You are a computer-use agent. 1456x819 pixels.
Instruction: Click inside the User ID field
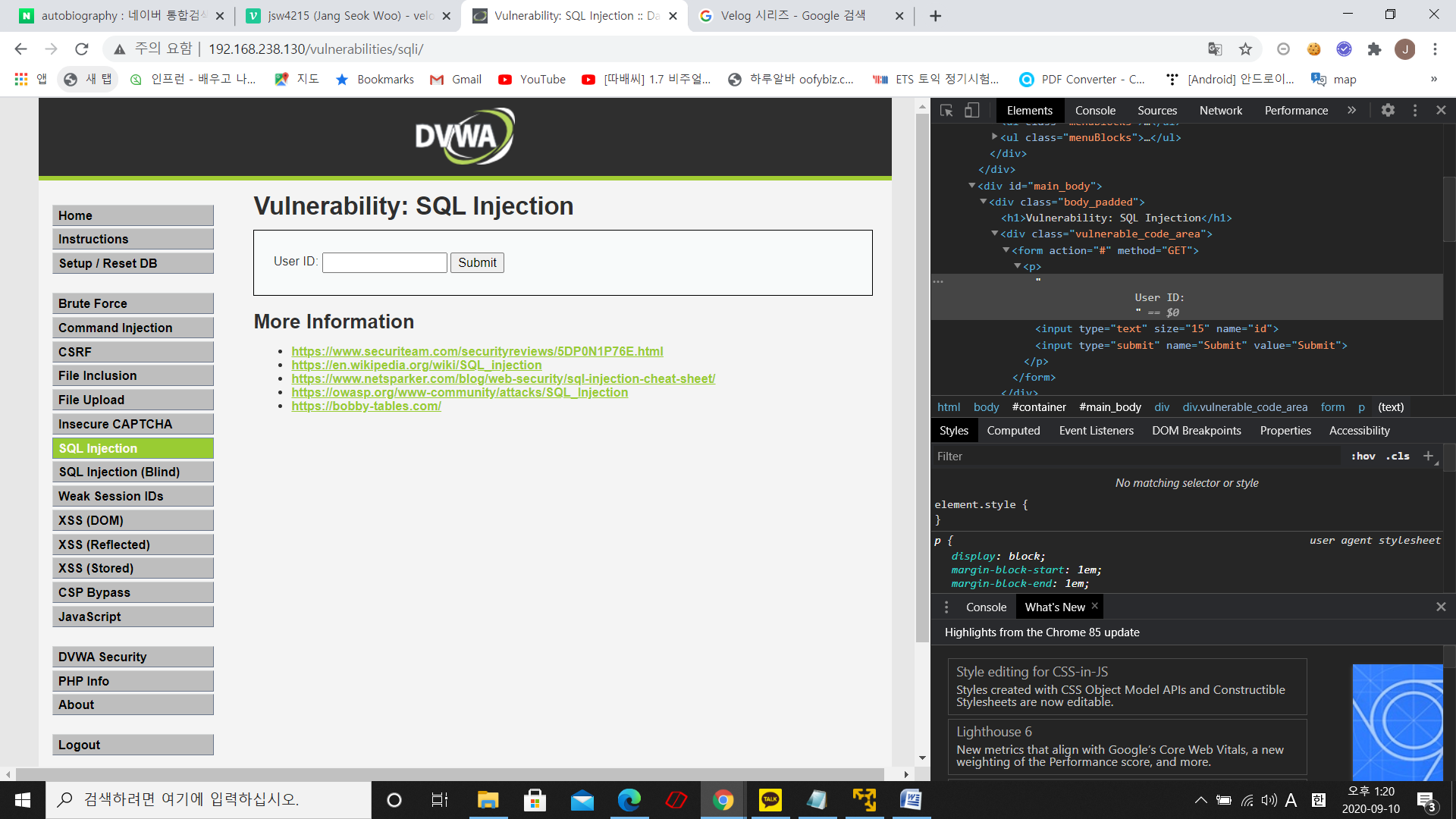pyautogui.click(x=384, y=262)
